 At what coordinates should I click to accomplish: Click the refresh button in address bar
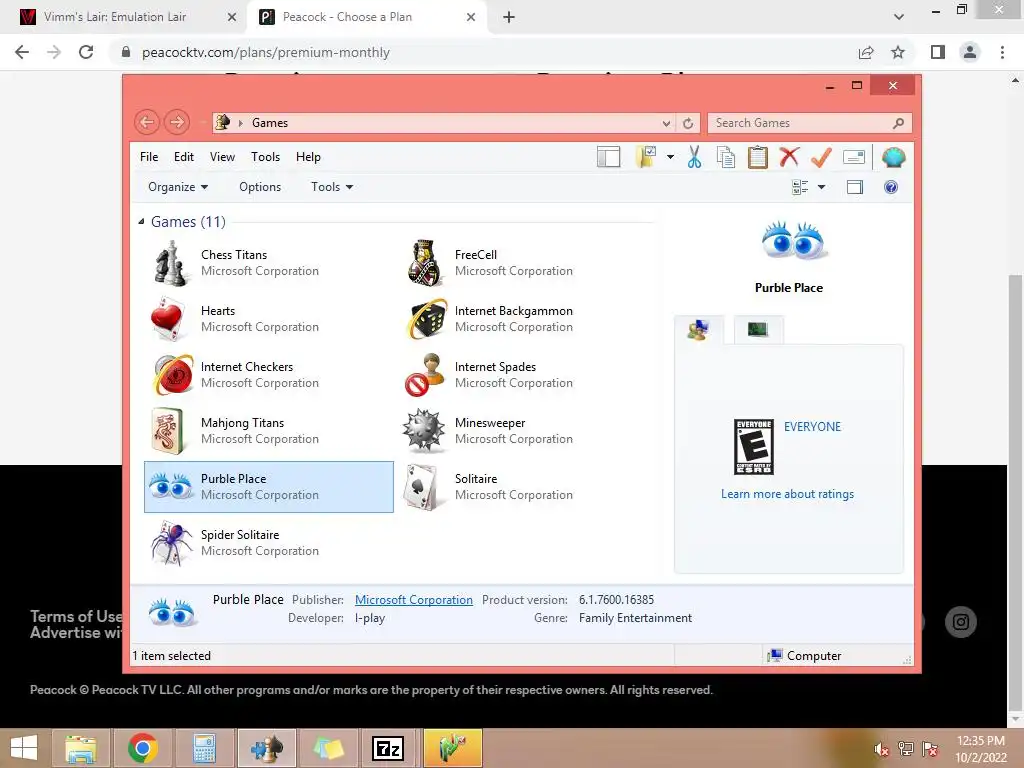click(688, 123)
